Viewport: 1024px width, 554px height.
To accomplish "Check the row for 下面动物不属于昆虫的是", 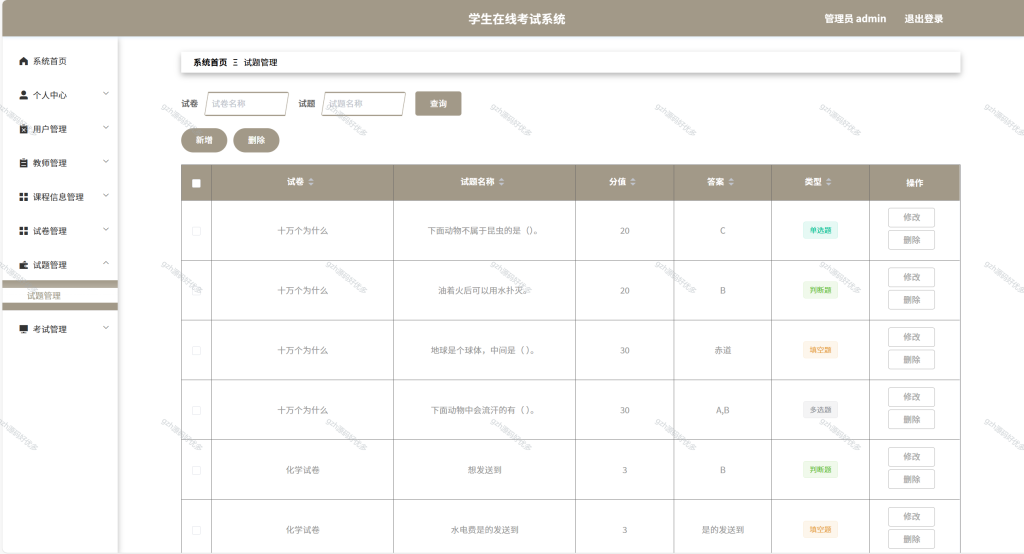I will click(196, 231).
